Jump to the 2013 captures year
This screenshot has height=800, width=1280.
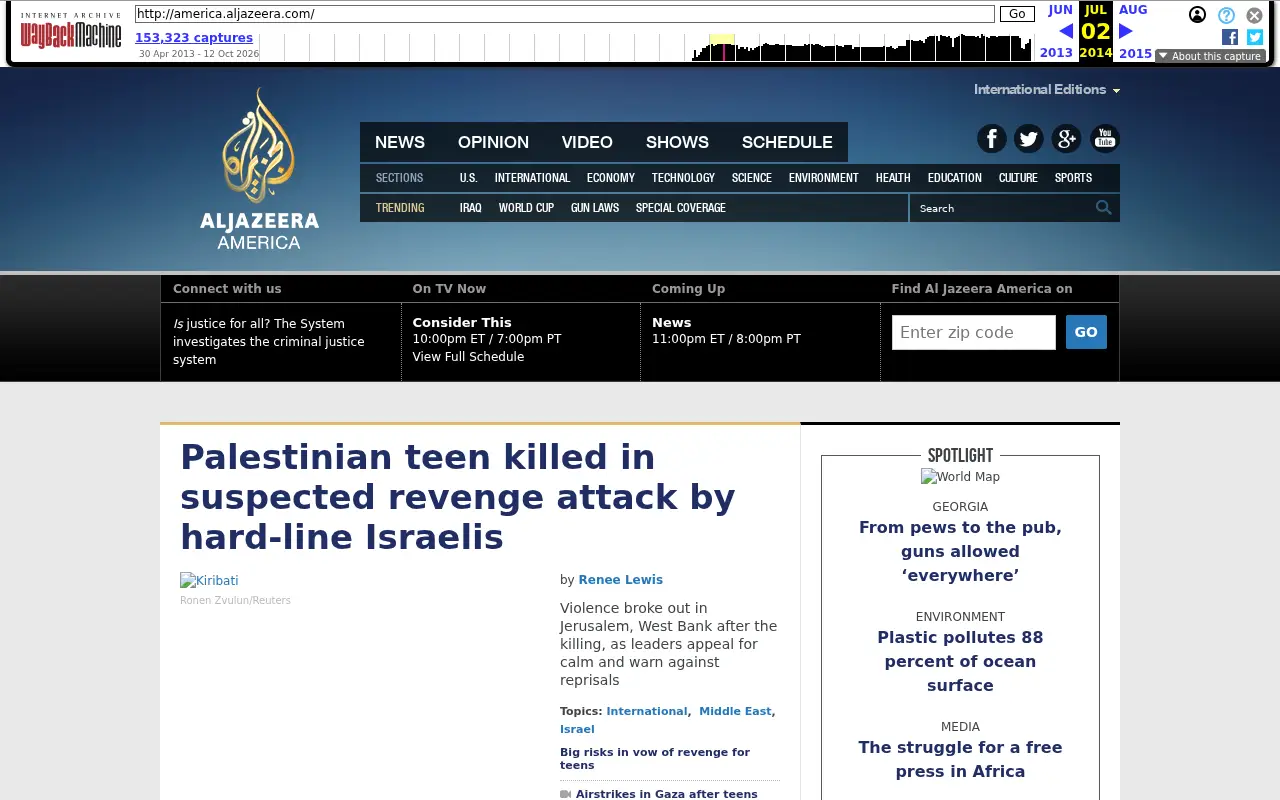click(1056, 53)
